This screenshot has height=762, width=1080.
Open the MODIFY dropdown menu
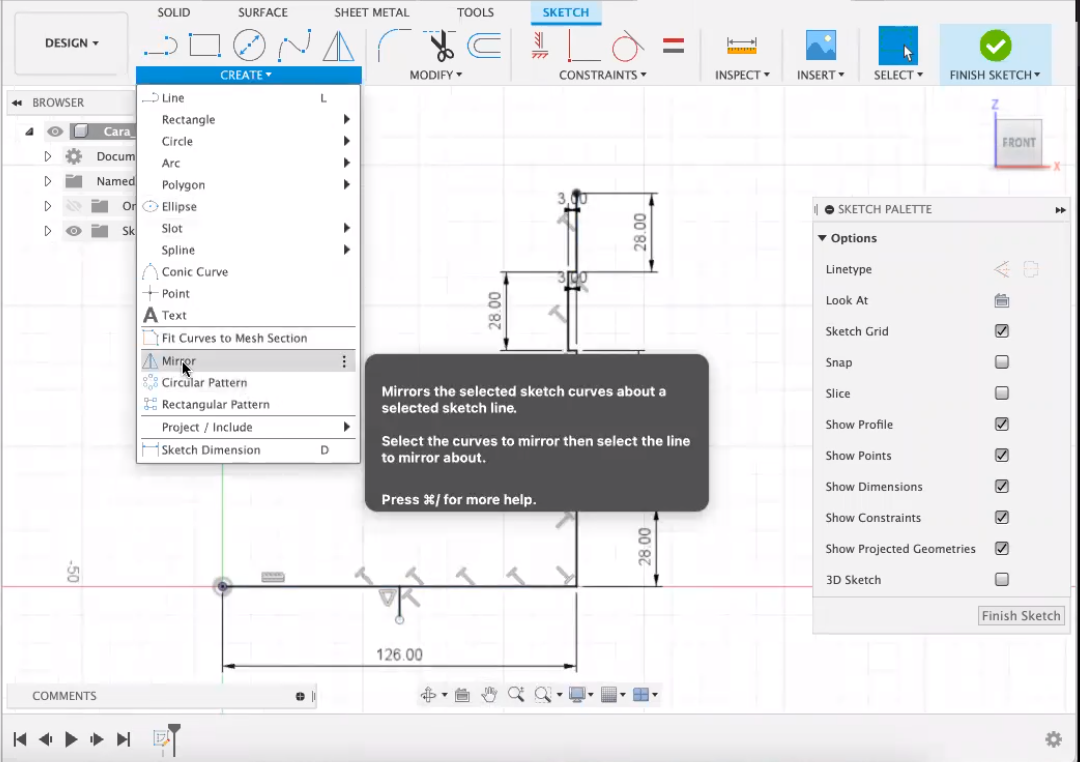tap(435, 75)
